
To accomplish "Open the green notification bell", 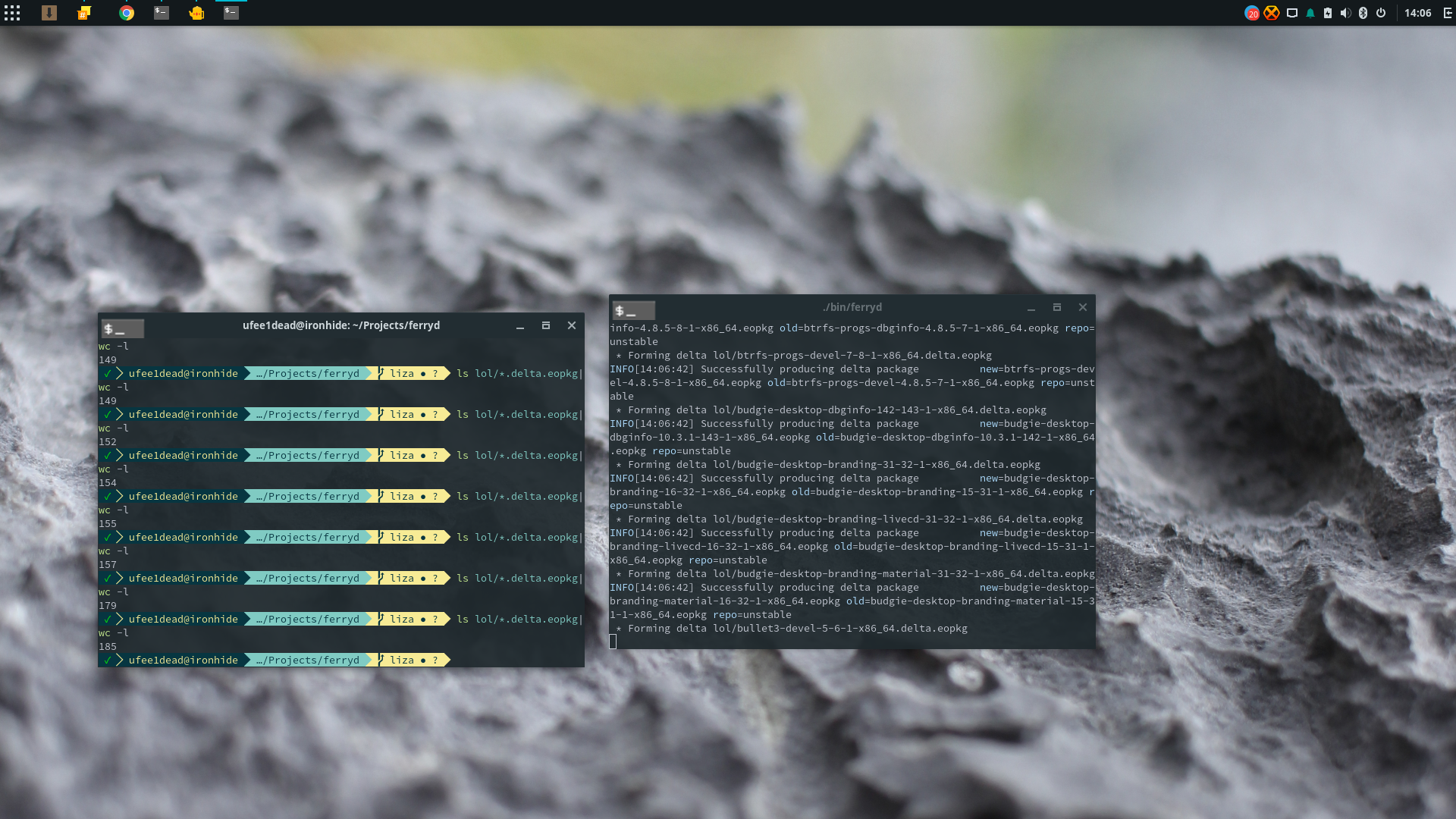I will coord(1310,13).
